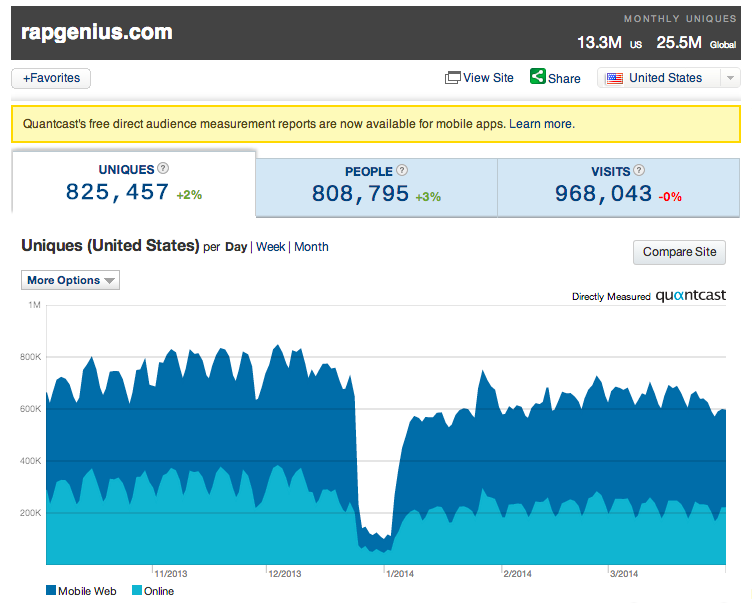Click the 808,795 people number

tap(360, 194)
